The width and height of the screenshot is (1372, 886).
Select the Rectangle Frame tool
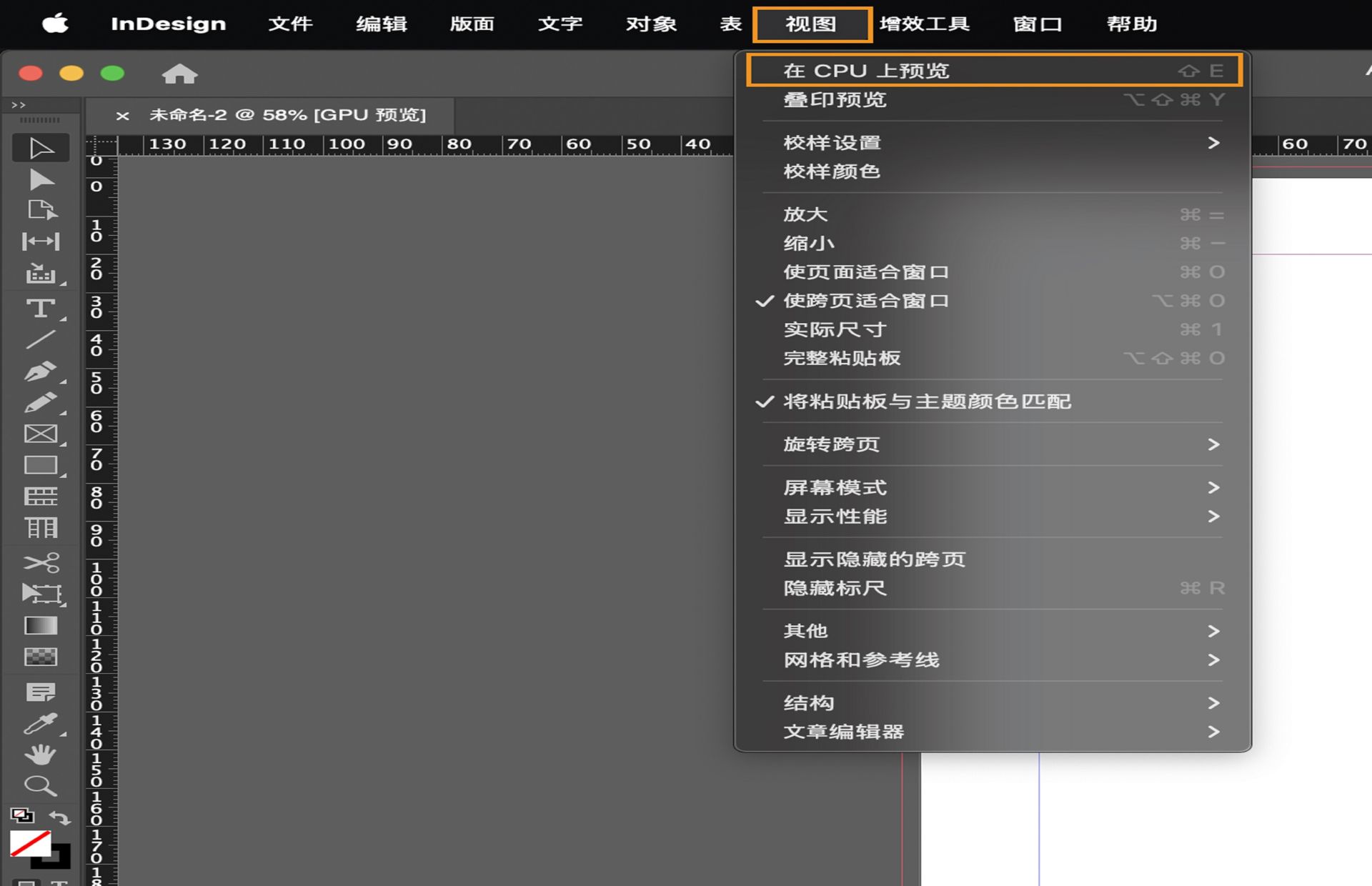coord(41,434)
